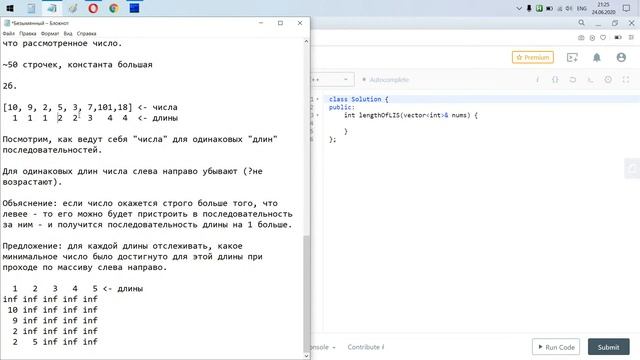Viewport: 640px width, 360px height.
Task: Click the Premium button in LeetCode
Action: pos(533,58)
